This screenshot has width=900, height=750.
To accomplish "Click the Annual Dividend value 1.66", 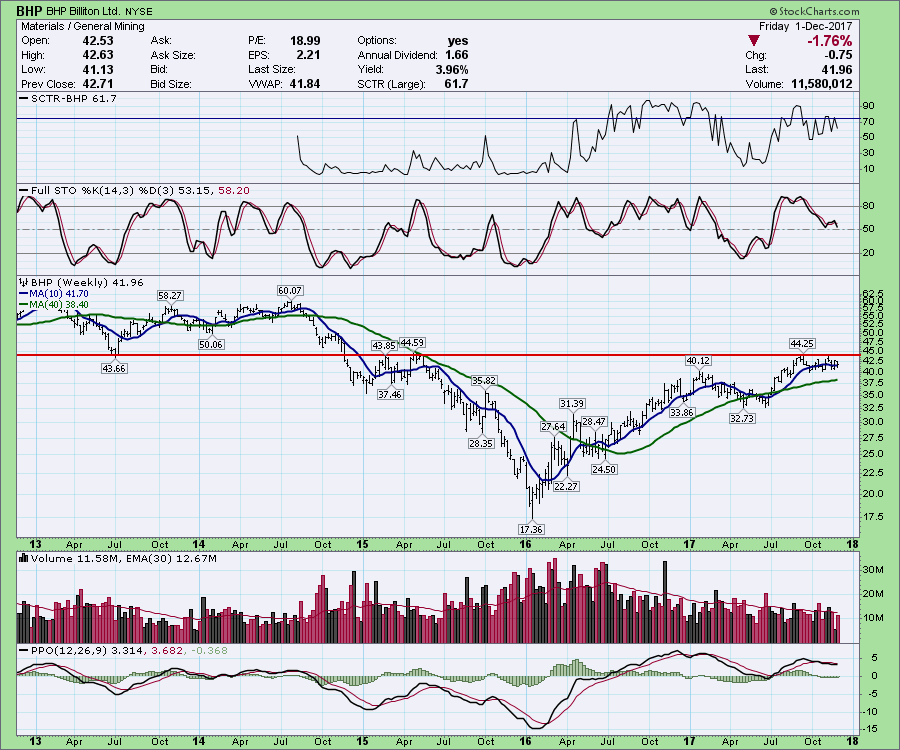I will click(457, 55).
